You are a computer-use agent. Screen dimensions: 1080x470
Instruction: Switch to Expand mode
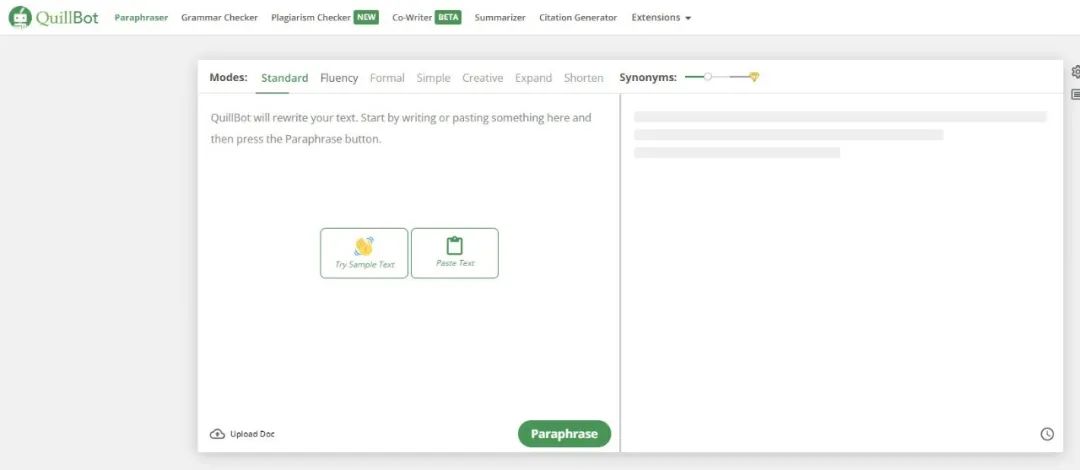(x=533, y=78)
